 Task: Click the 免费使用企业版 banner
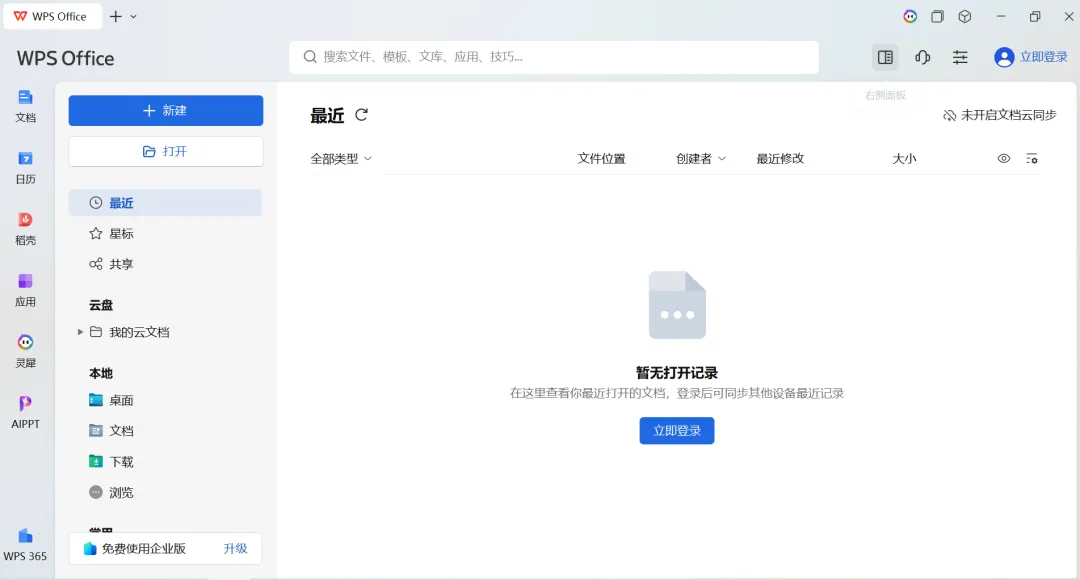165,548
